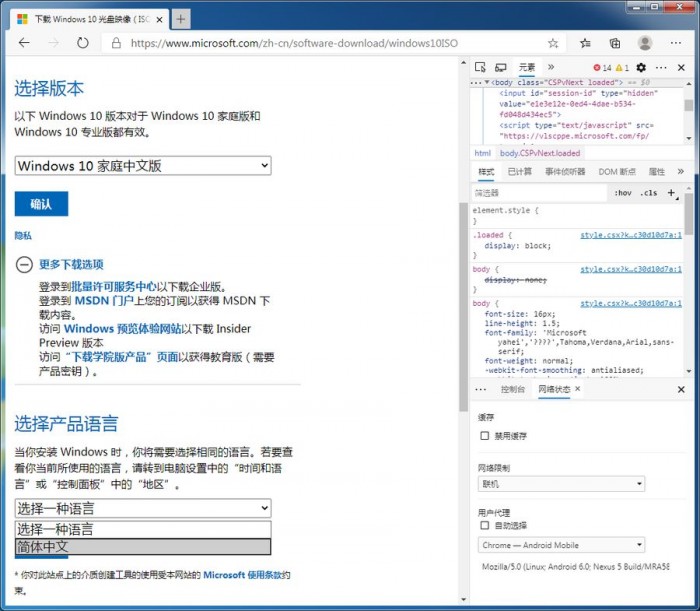Enable the 禁用缓存 checkbox
700x611 pixels.
coord(485,436)
